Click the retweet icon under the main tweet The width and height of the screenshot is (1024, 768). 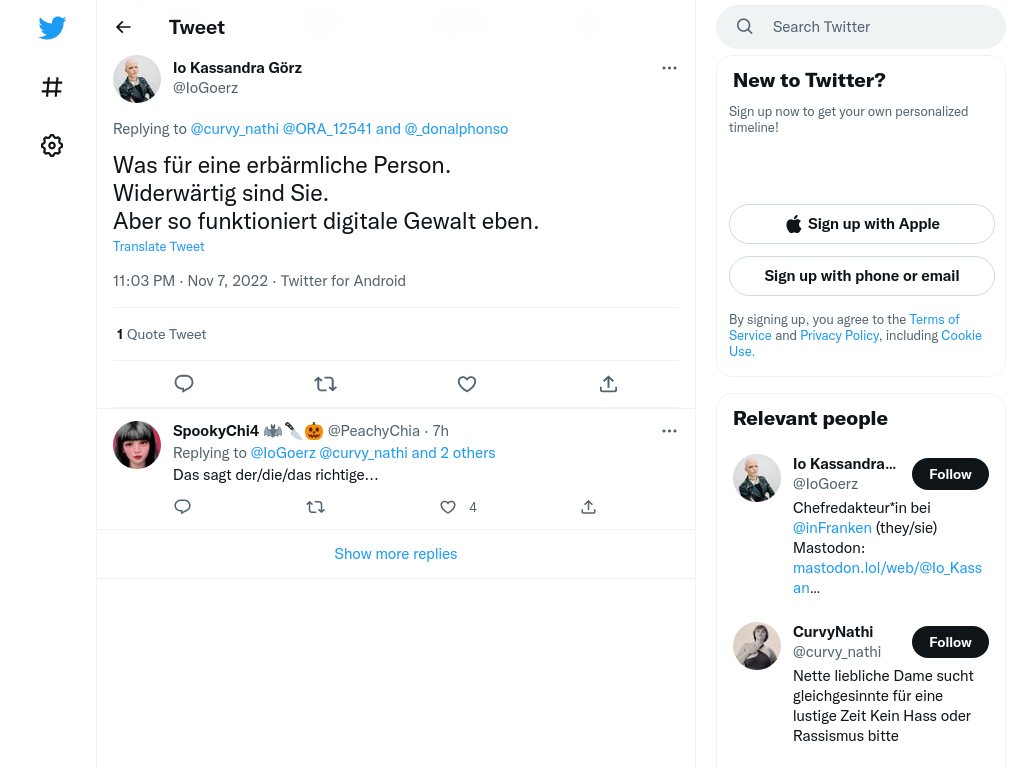[325, 383]
